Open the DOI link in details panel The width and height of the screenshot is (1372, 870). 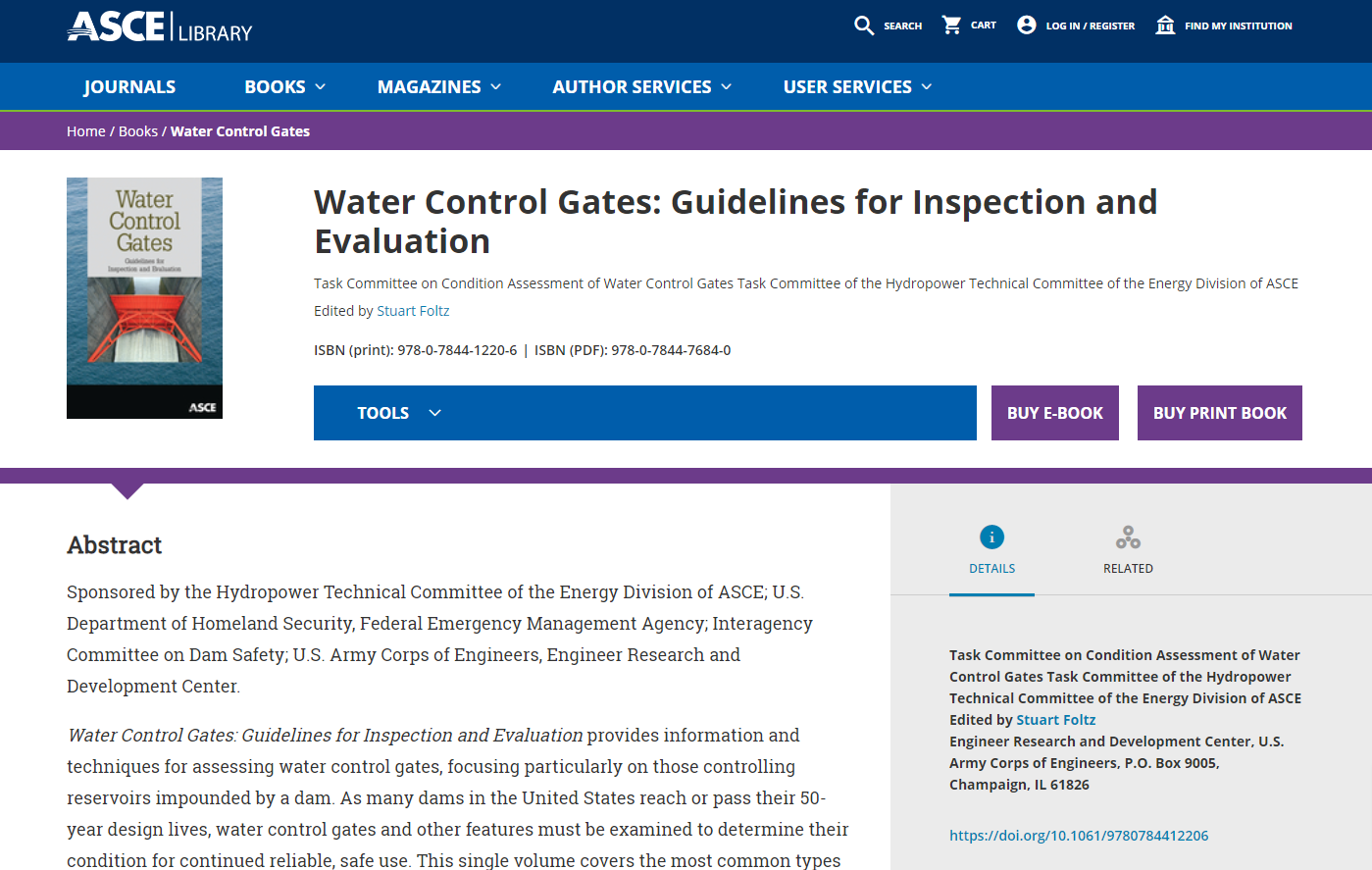point(1079,836)
